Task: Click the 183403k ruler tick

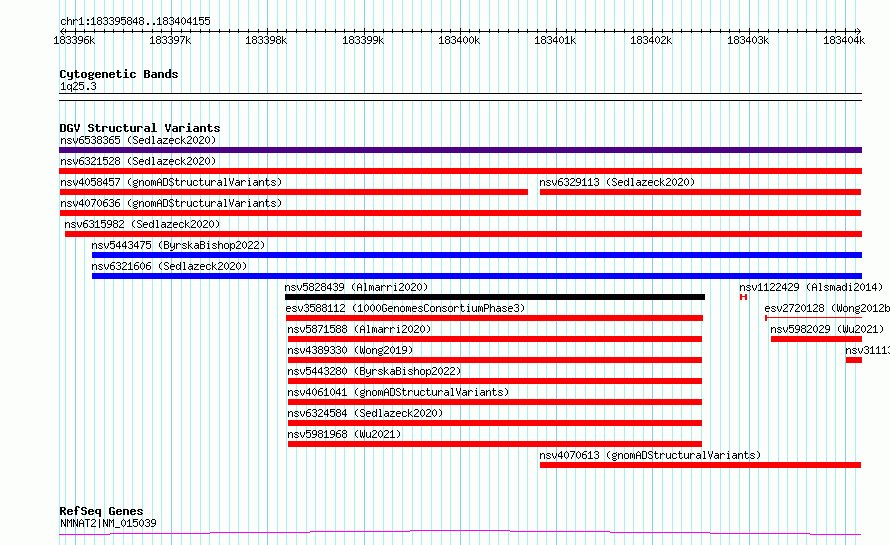Action: click(x=748, y=40)
